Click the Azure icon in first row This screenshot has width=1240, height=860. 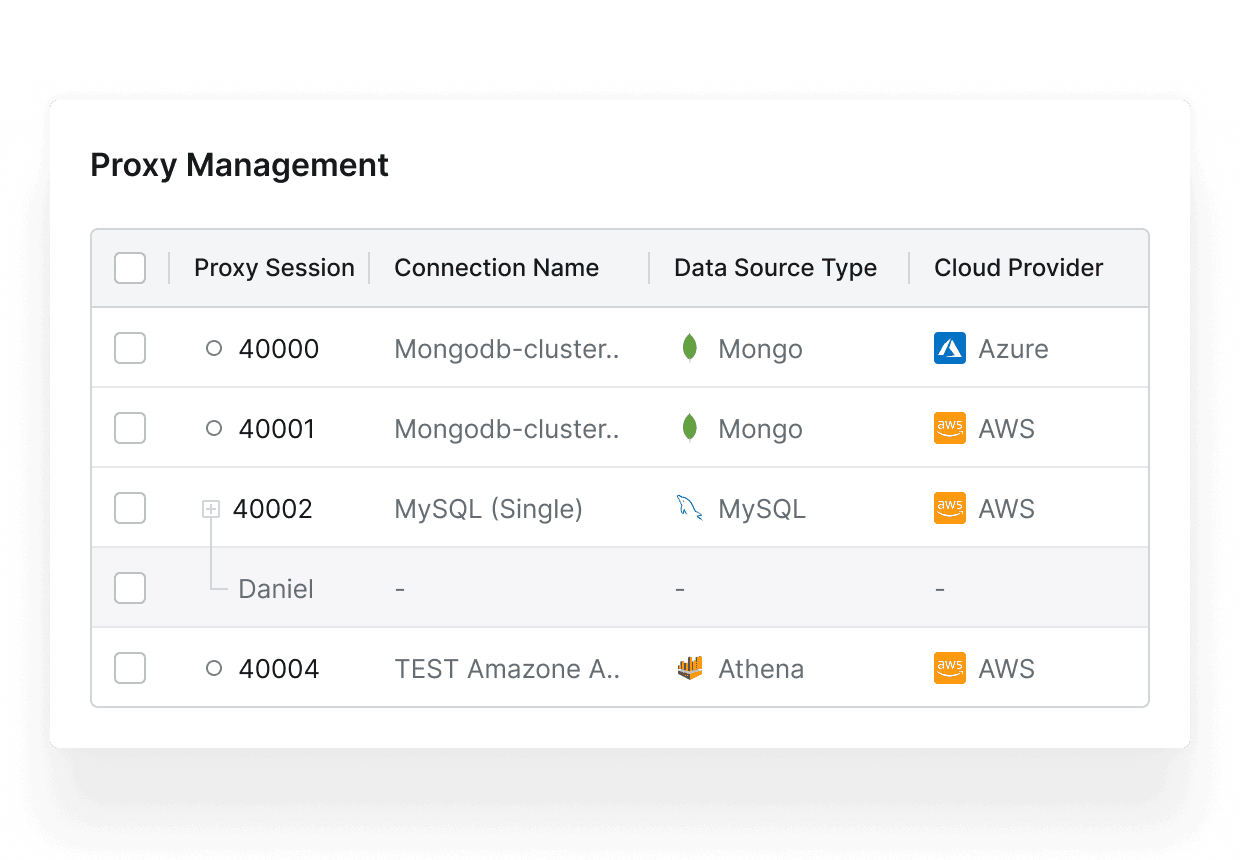[x=949, y=348]
